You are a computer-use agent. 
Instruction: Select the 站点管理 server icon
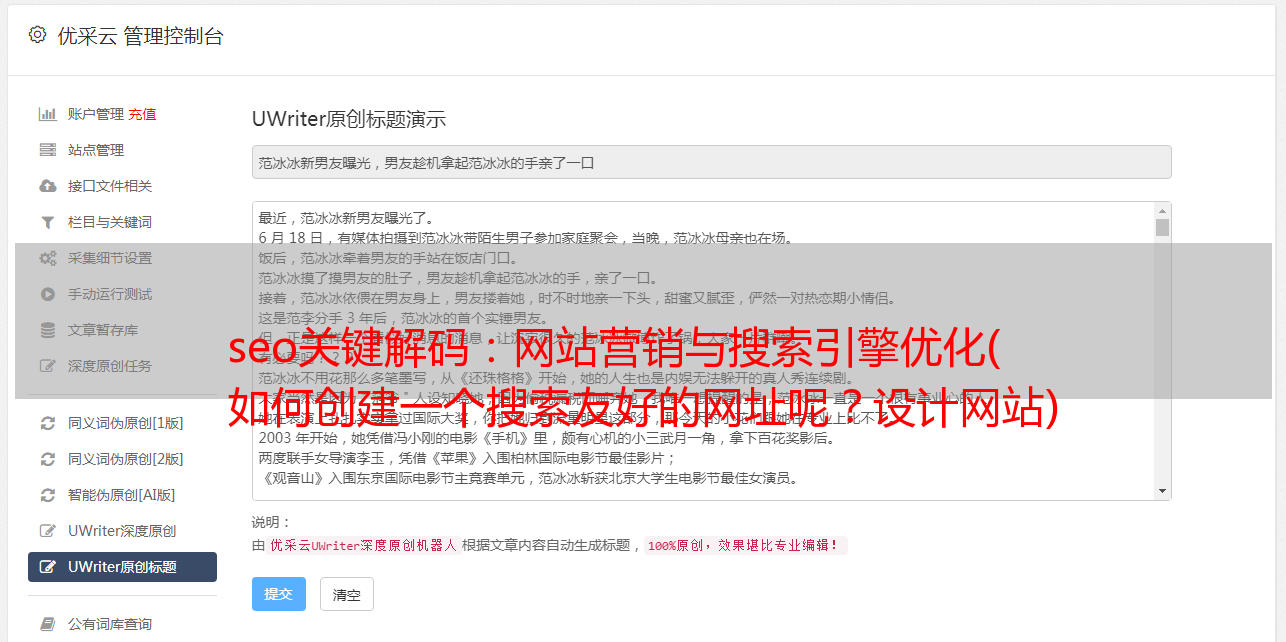tap(47, 150)
